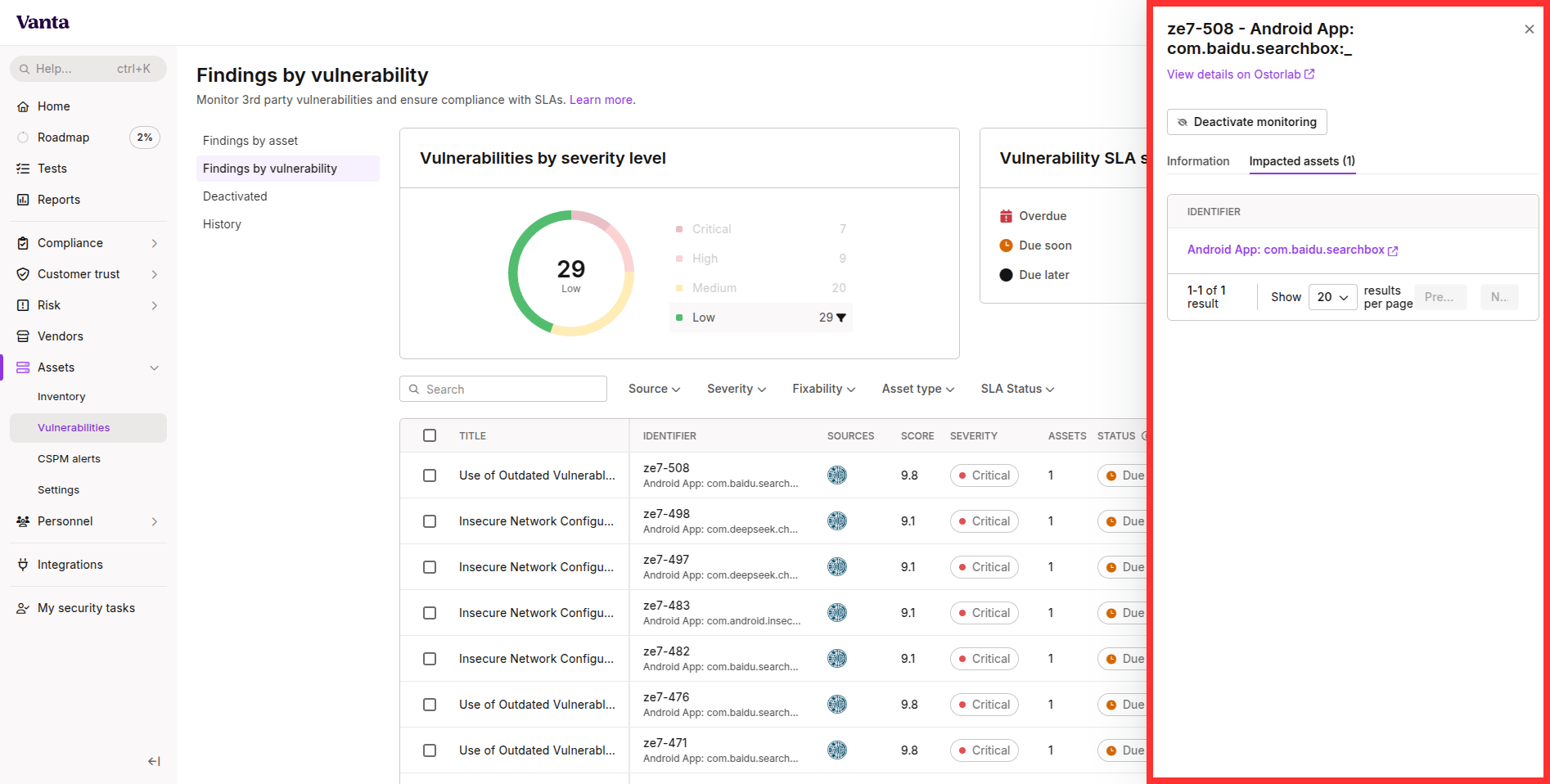Viewport: 1550px width, 784px height.
Task: Click Ostorlab source icon for ze7-476
Action: pyautogui.click(x=837, y=705)
